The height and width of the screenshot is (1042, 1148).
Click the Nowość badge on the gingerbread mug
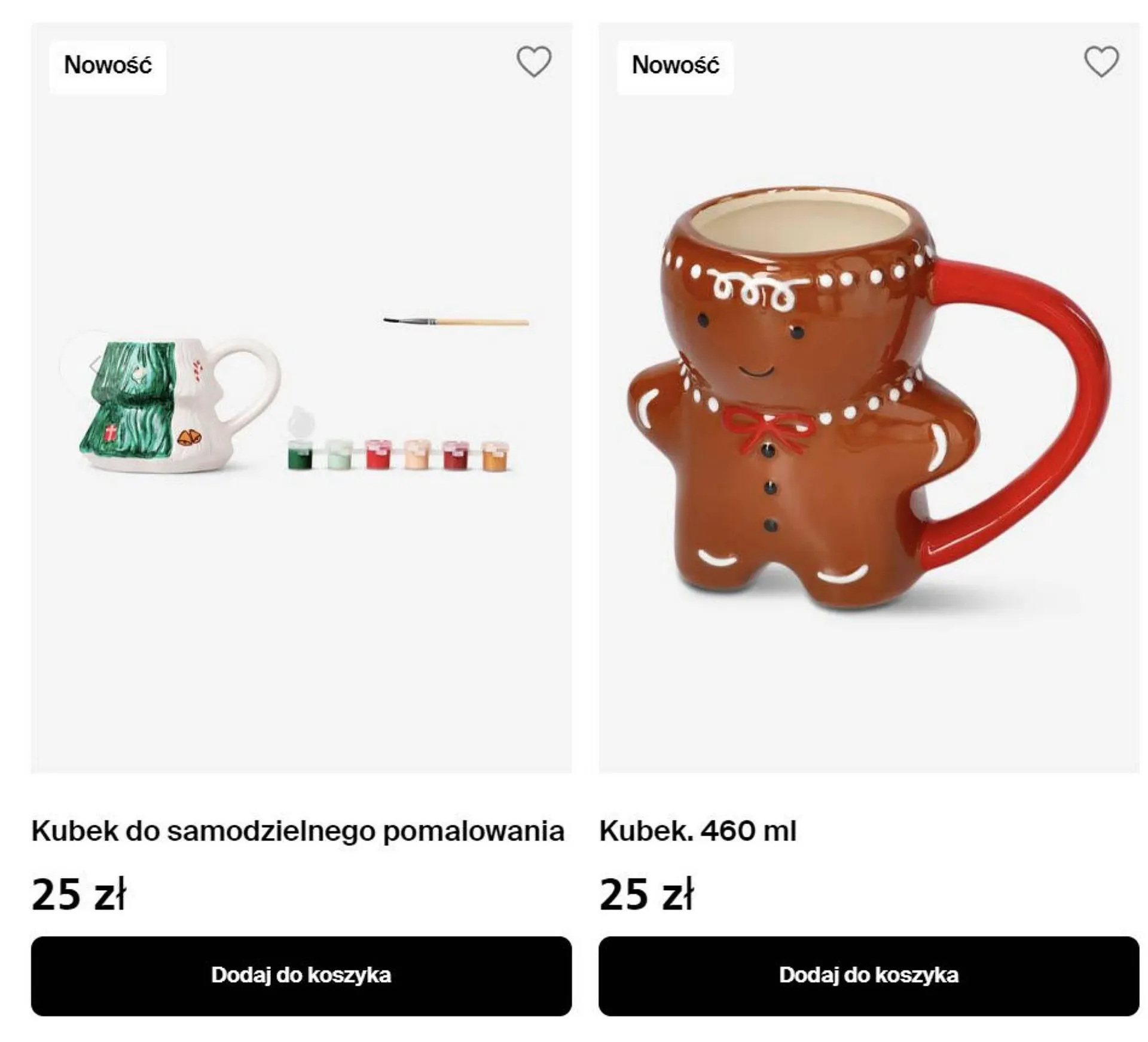[675, 66]
